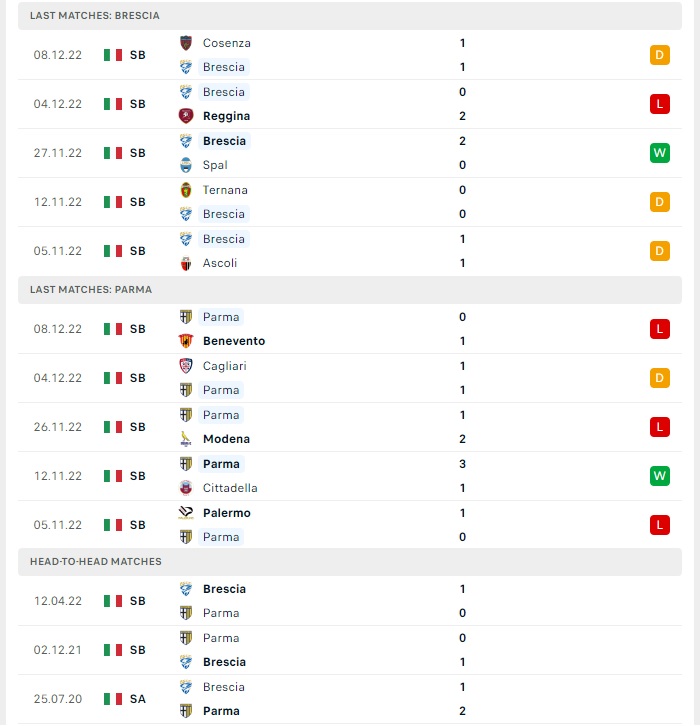Click the Reggina team logo

click(186, 116)
